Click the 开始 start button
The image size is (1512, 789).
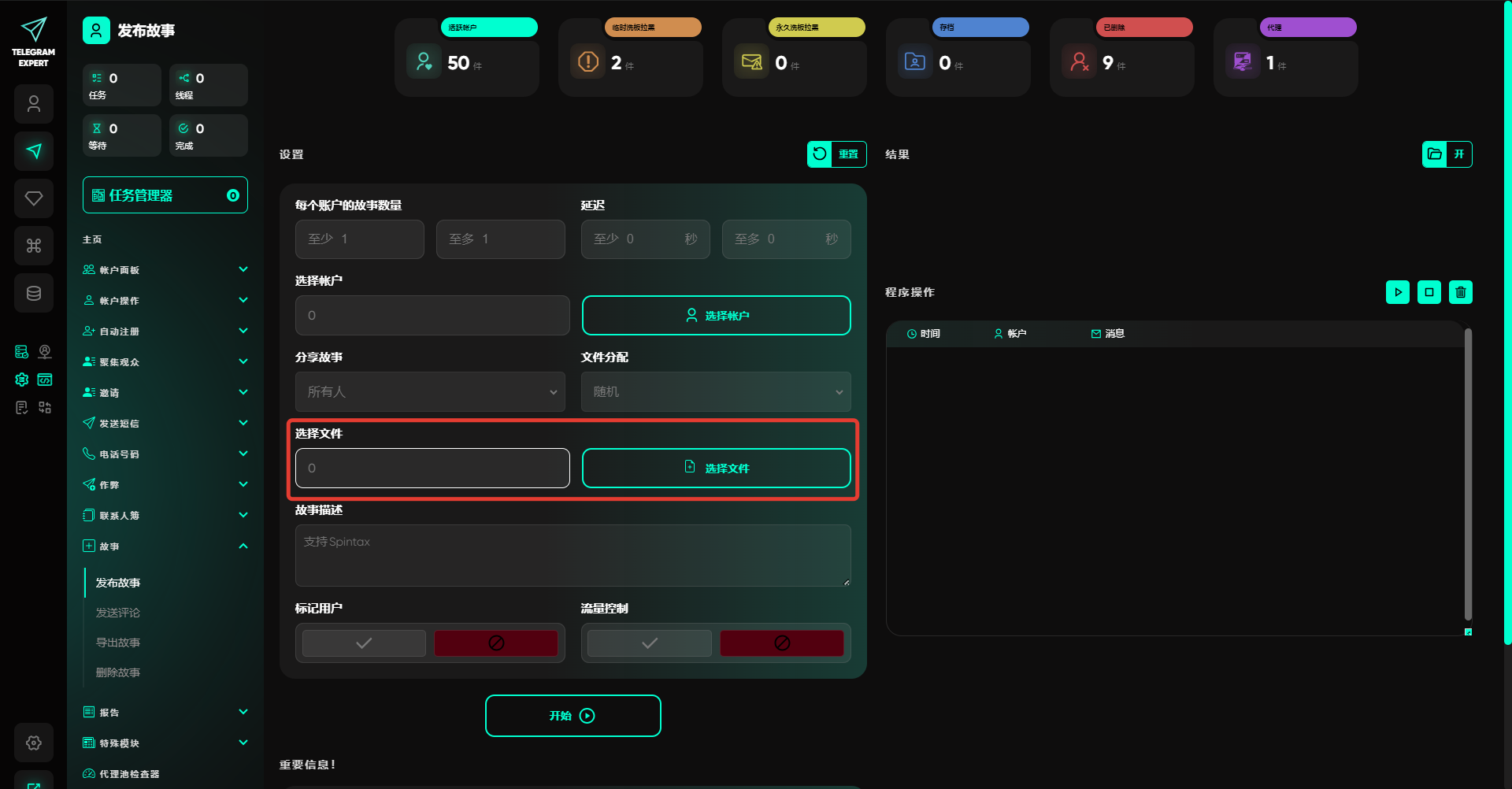click(x=573, y=716)
